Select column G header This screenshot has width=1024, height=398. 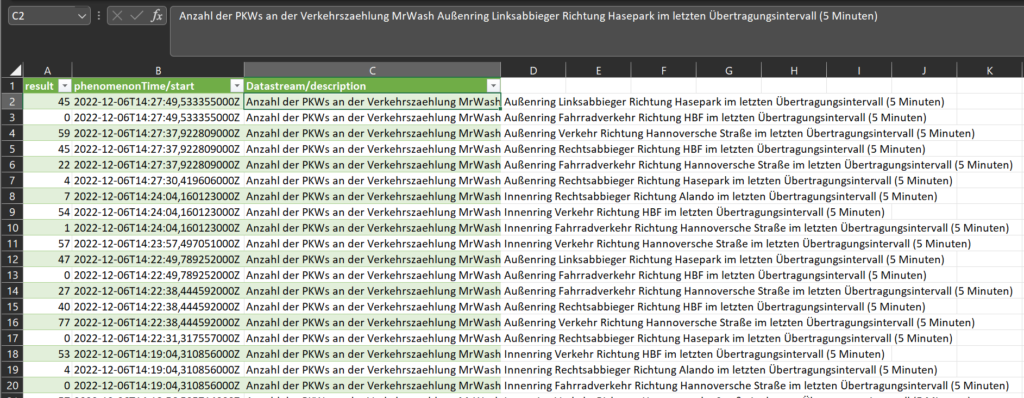(728, 71)
